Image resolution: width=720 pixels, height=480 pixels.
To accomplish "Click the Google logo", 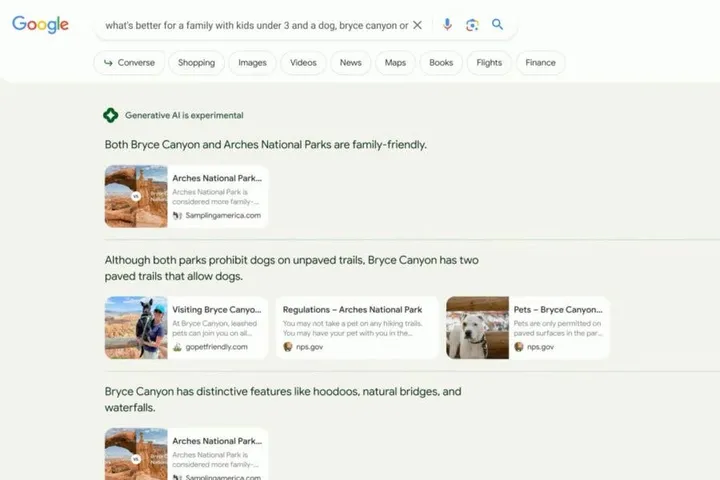I will 40,25.
